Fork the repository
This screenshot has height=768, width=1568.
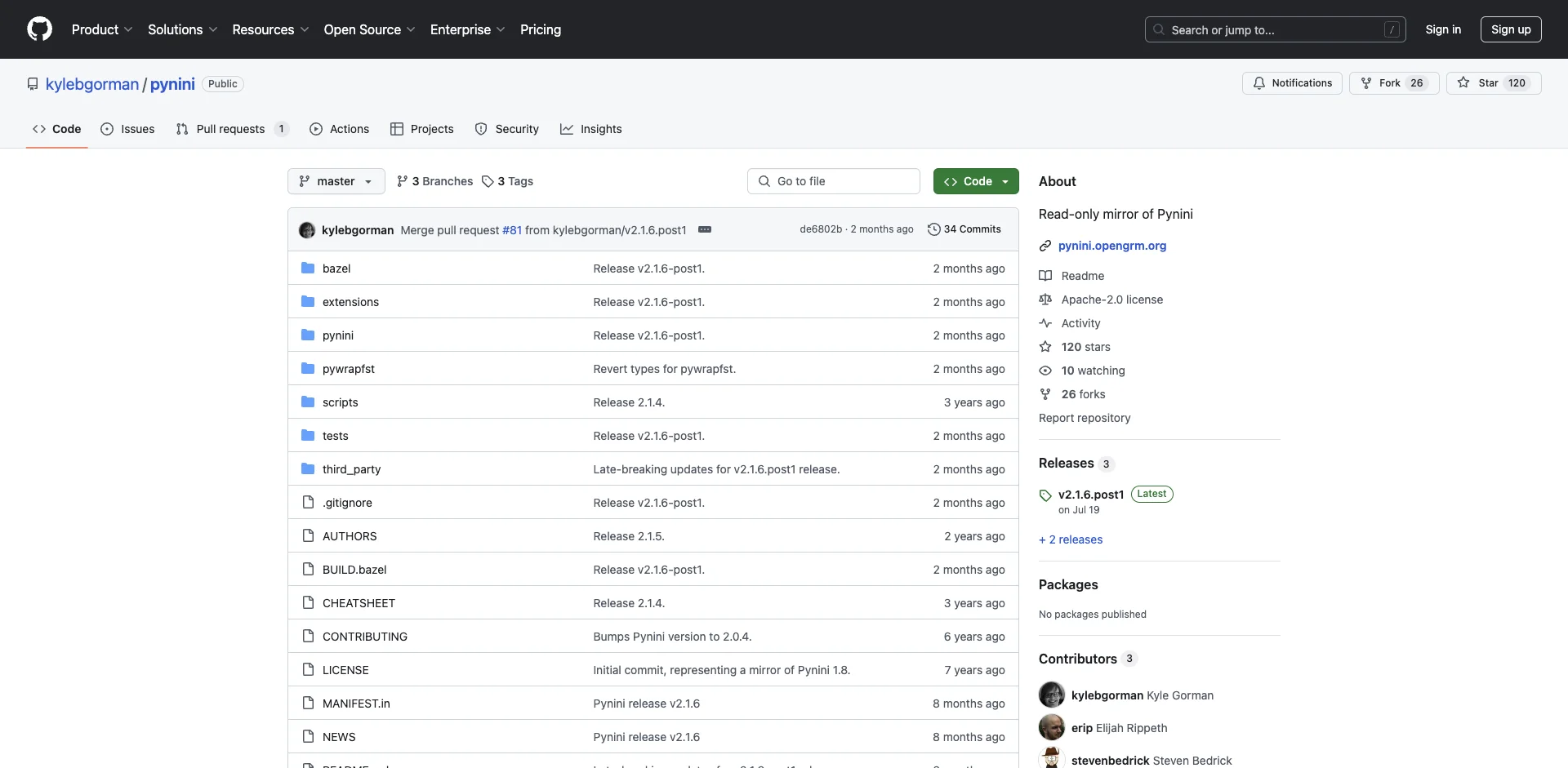1393,83
